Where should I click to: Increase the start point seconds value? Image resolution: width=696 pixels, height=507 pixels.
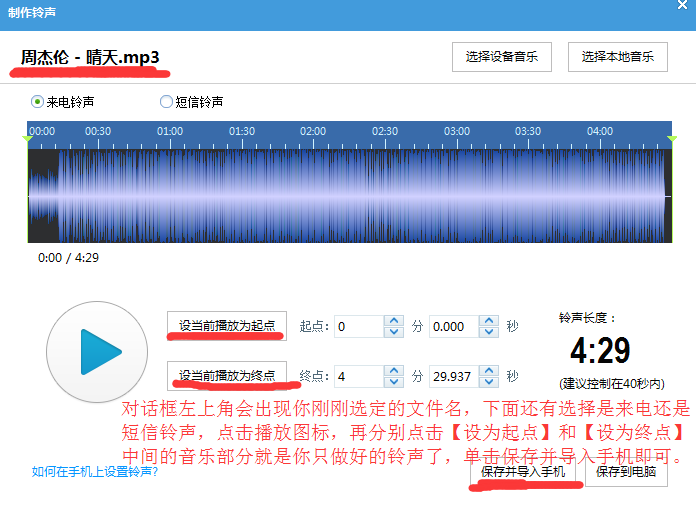pyautogui.click(x=489, y=321)
